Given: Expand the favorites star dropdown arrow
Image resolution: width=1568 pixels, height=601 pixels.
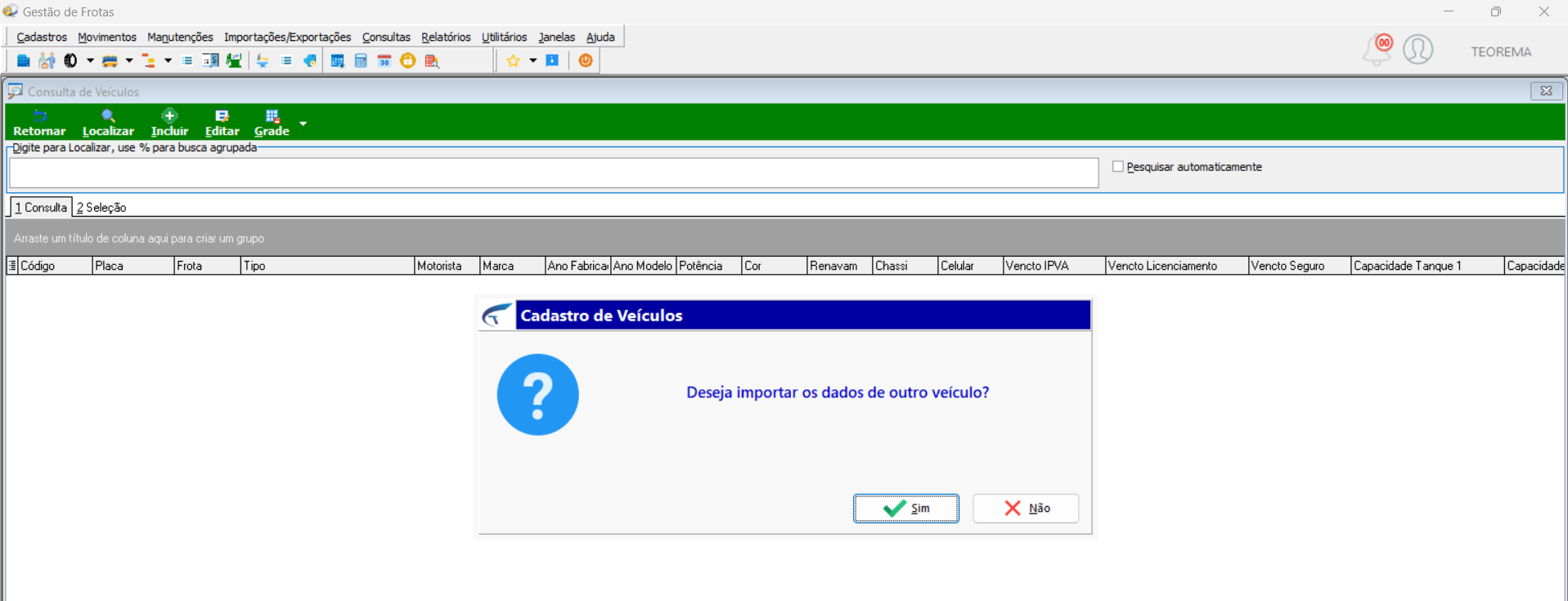Looking at the screenshot, I should 532,61.
